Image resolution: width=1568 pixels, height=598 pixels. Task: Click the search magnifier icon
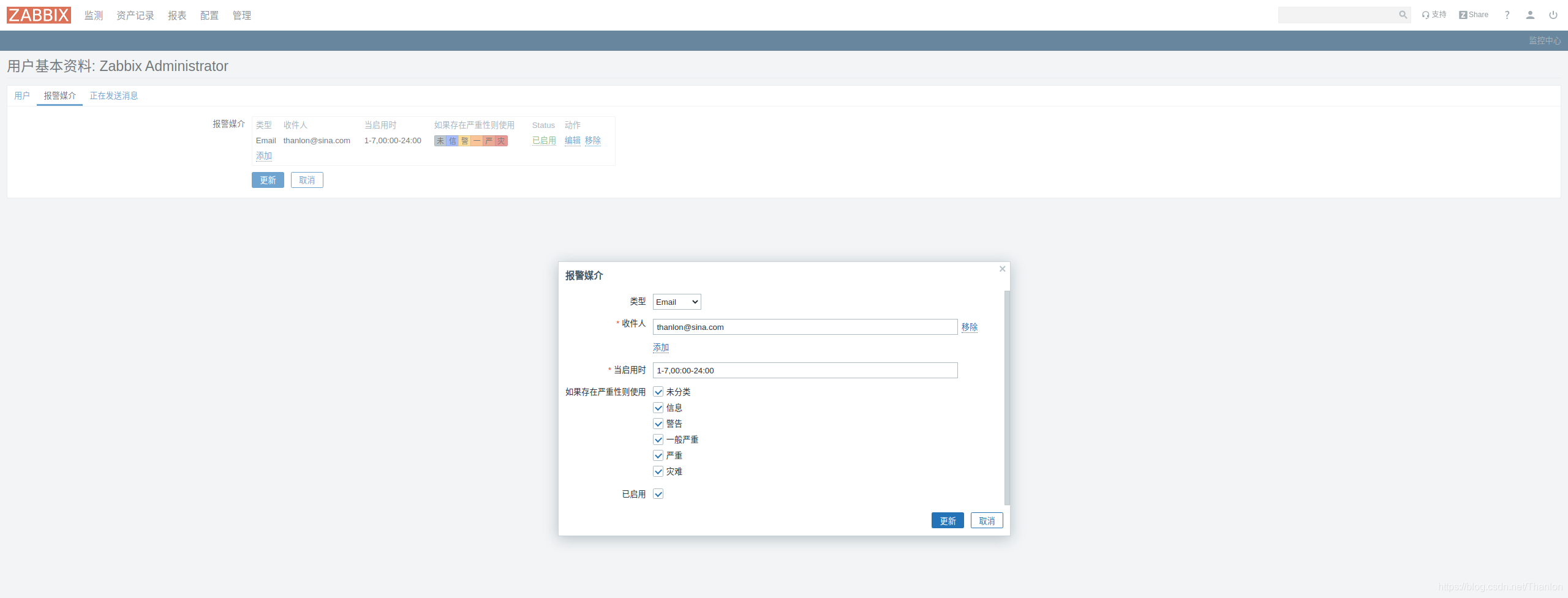pyautogui.click(x=1403, y=15)
